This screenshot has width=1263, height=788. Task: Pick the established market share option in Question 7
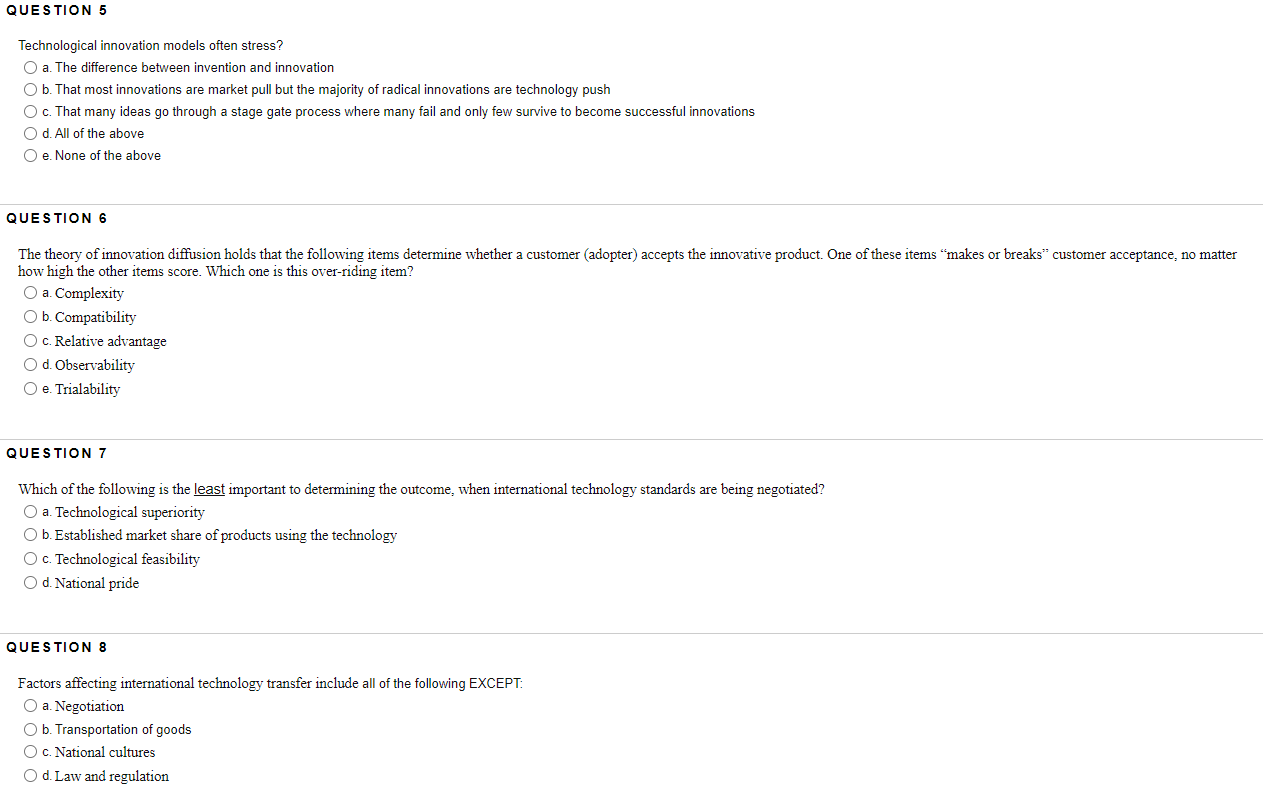click(x=30, y=534)
